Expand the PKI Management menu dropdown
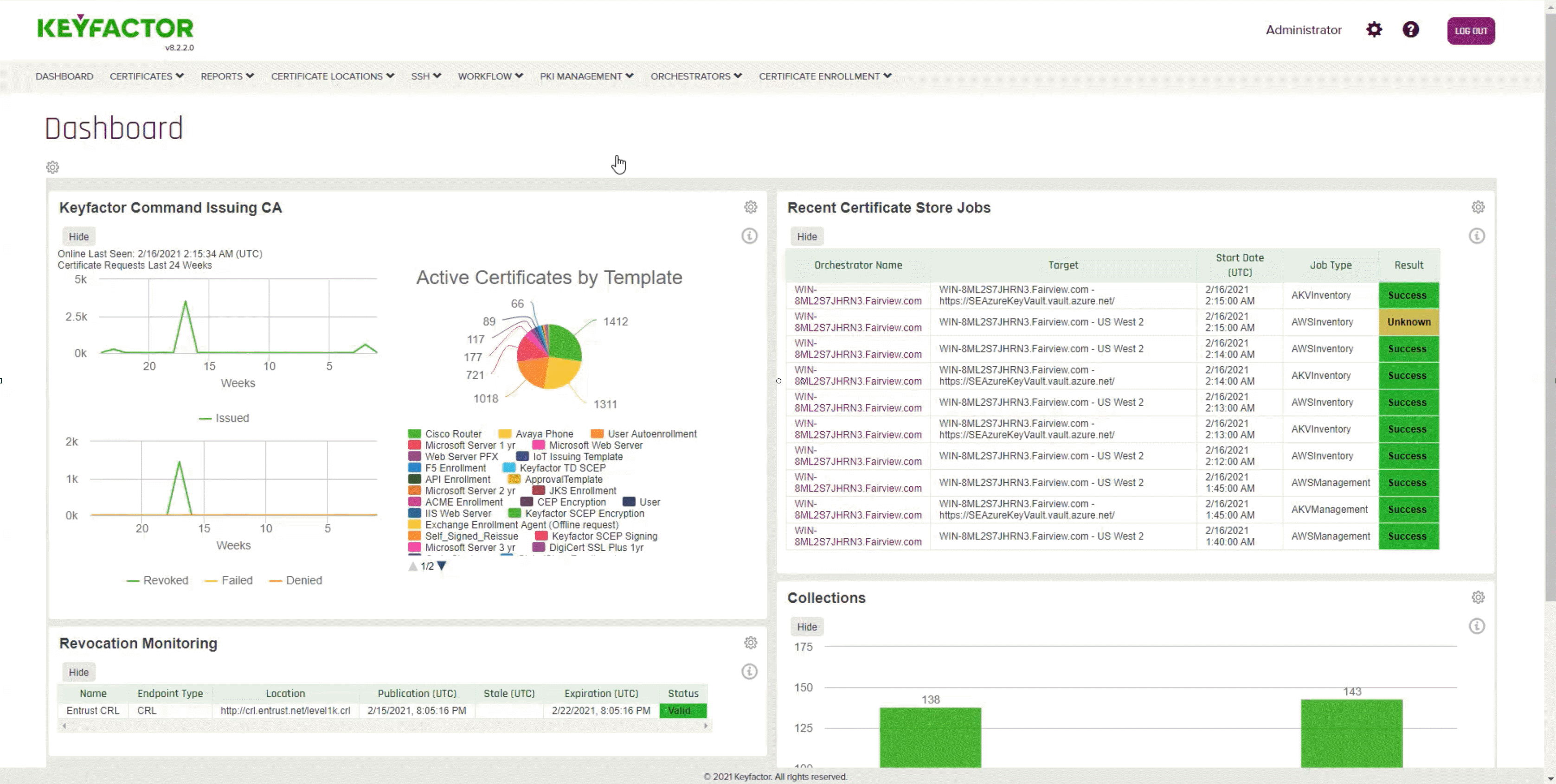Screen dimensions: 1556x784 point(586,76)
